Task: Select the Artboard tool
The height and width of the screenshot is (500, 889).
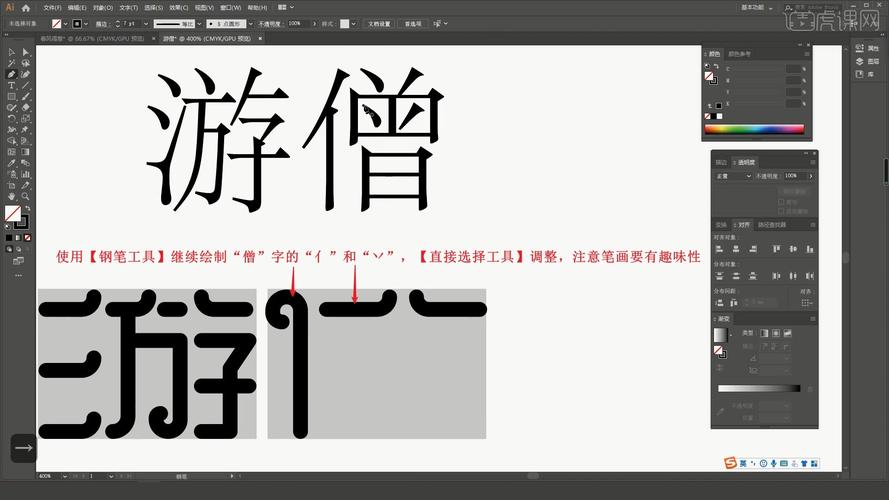Action: (x=11, y=185)
